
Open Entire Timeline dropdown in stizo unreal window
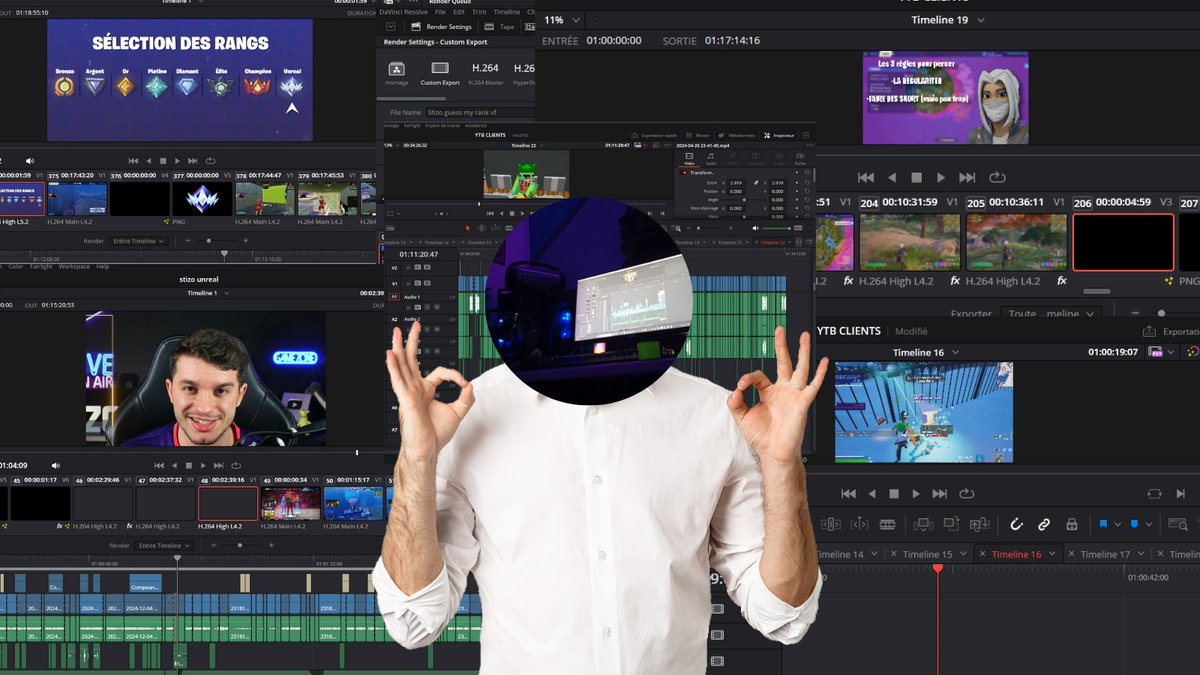coord(166,546)
